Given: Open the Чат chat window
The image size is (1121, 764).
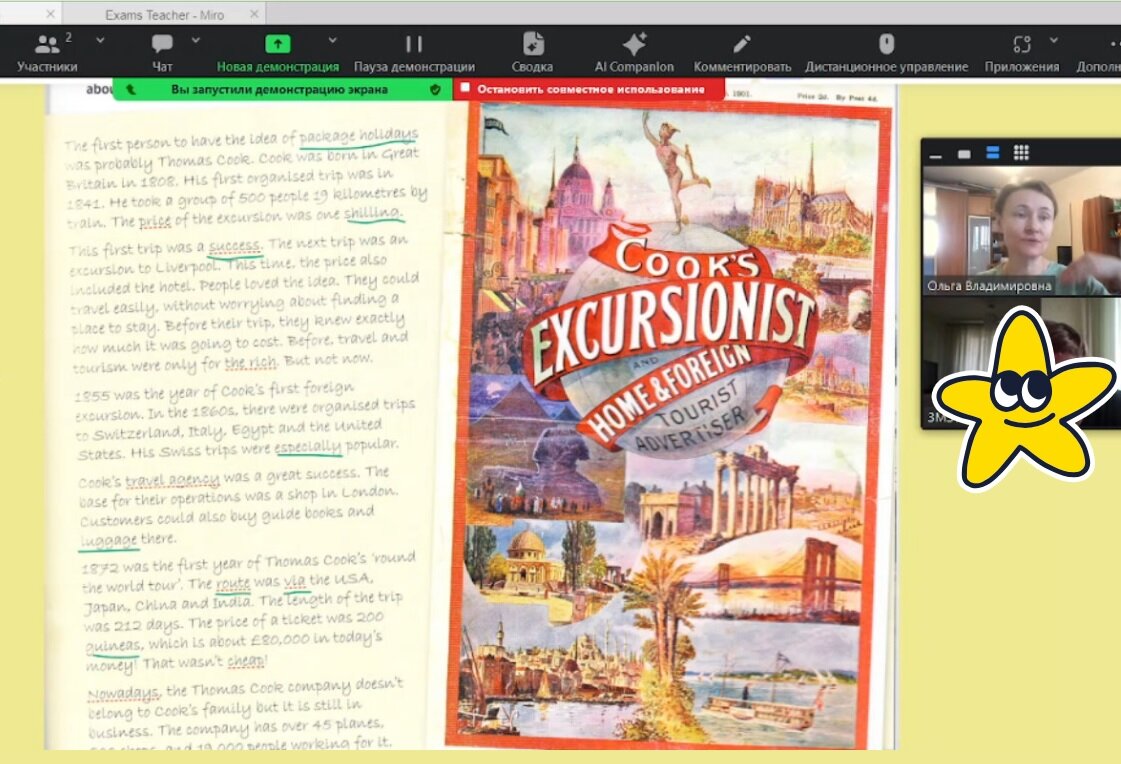Looking at the screenshot, I should pos(162,53).
